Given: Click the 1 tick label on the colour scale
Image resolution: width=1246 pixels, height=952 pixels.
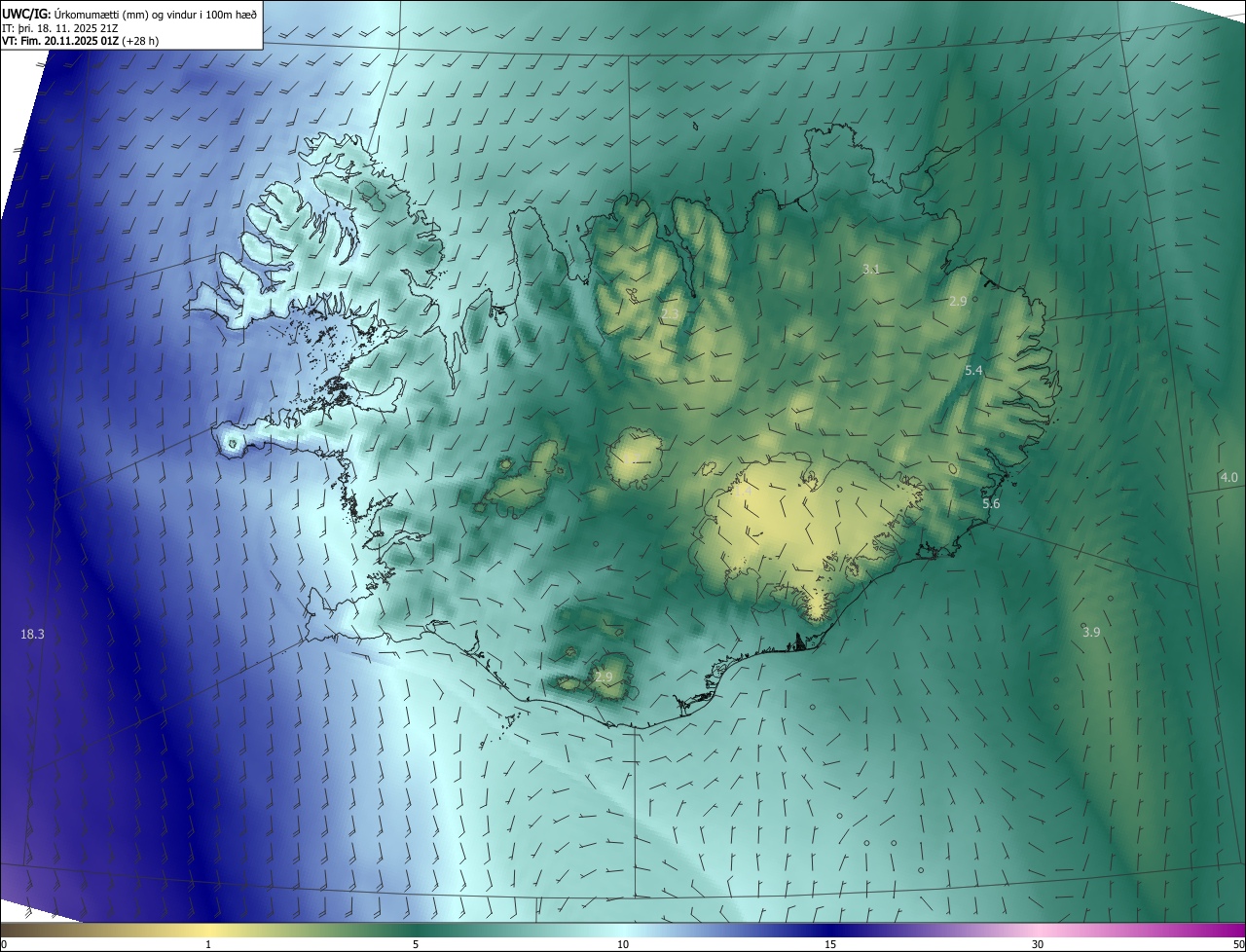Looking at the screenshot, I should pos(208,944).
